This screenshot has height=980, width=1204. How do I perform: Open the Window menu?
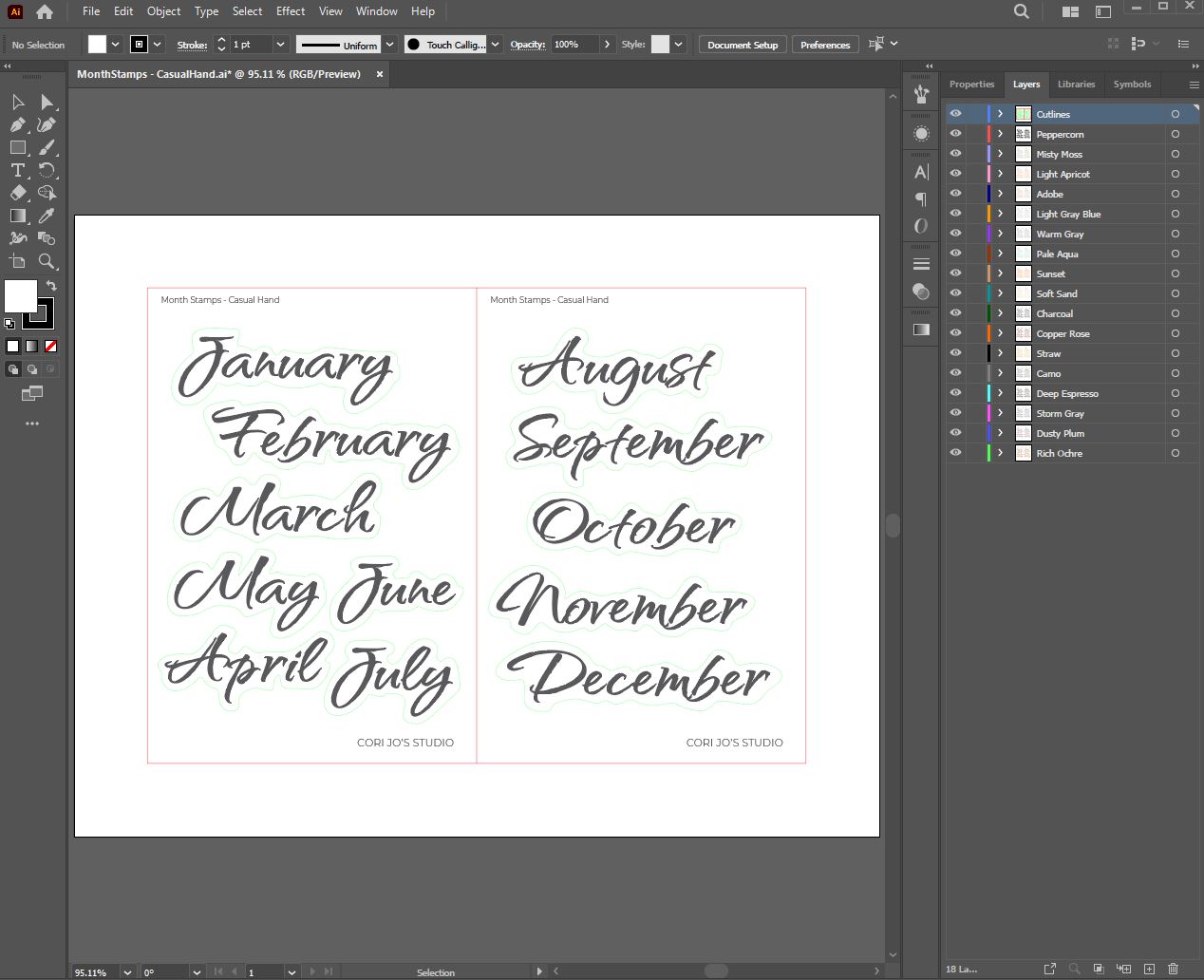[x=377, y=11]
